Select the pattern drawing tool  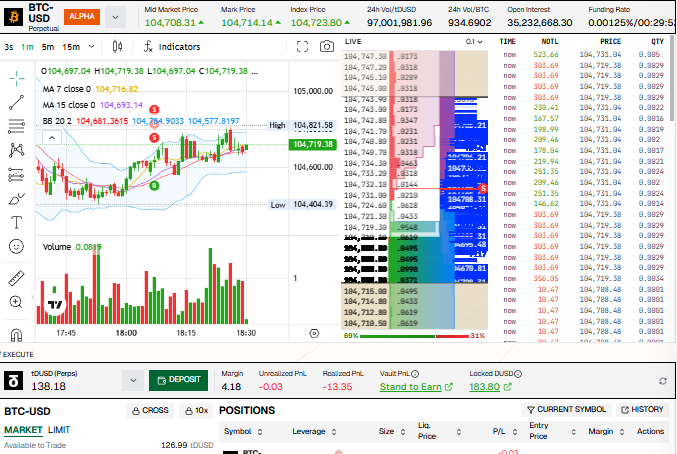tap(16, 150)
